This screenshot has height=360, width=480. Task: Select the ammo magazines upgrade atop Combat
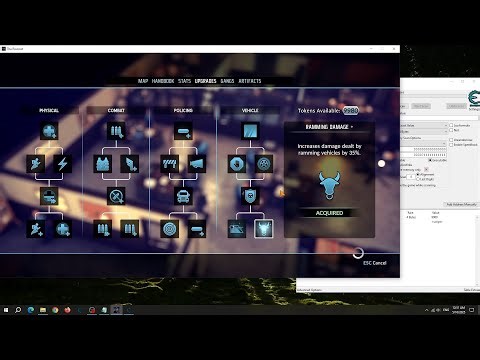(x=116, y=131)
